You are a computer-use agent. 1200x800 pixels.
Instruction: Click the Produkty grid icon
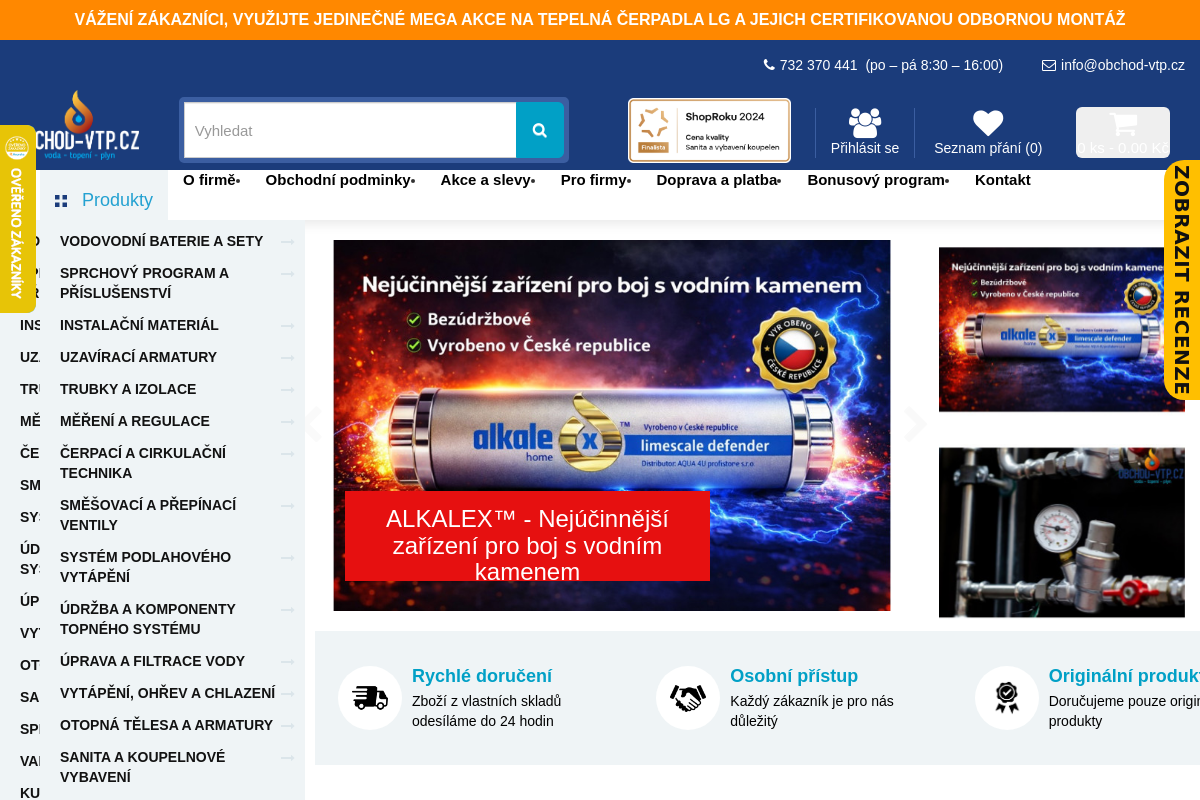61,201
